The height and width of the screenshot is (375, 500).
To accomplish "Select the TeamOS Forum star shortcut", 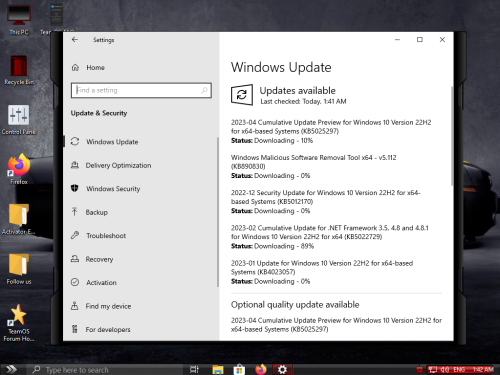I will point(19,323).
